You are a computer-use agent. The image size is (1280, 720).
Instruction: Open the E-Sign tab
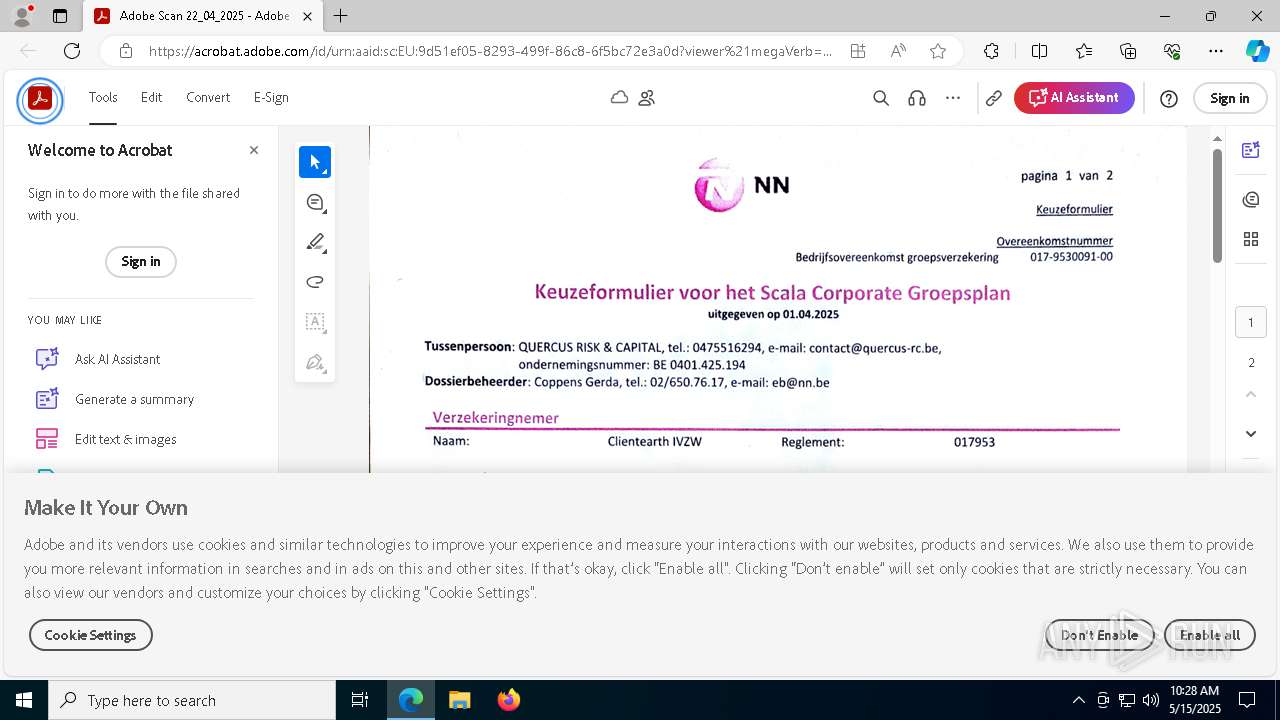click(271, 97)
